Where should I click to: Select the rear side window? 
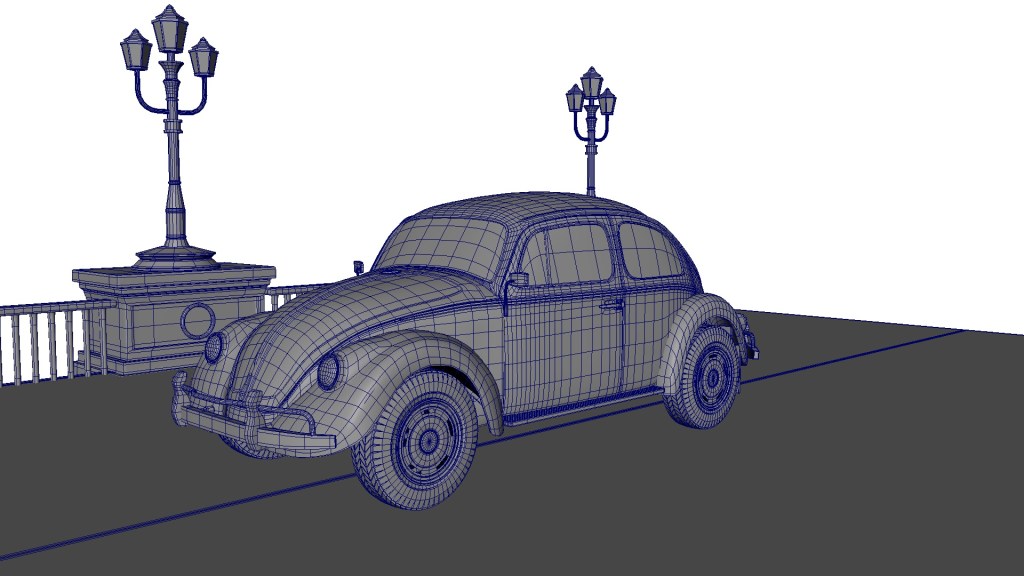tap(650, 251)
